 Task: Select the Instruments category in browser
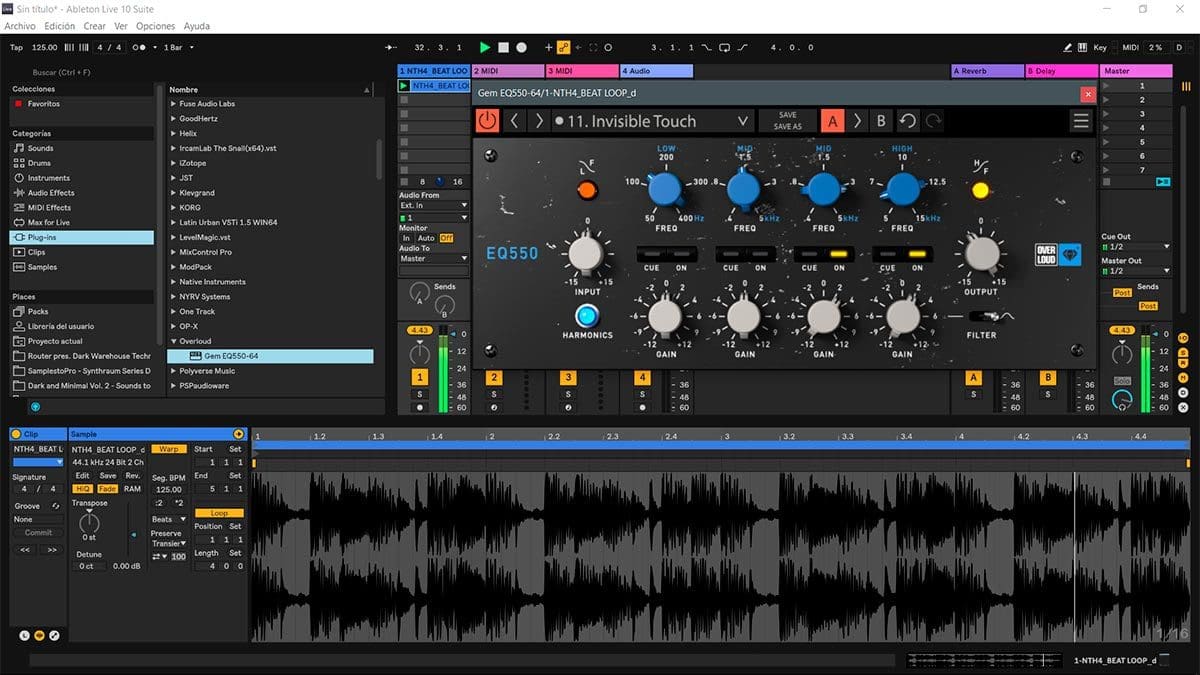[82, 178]
